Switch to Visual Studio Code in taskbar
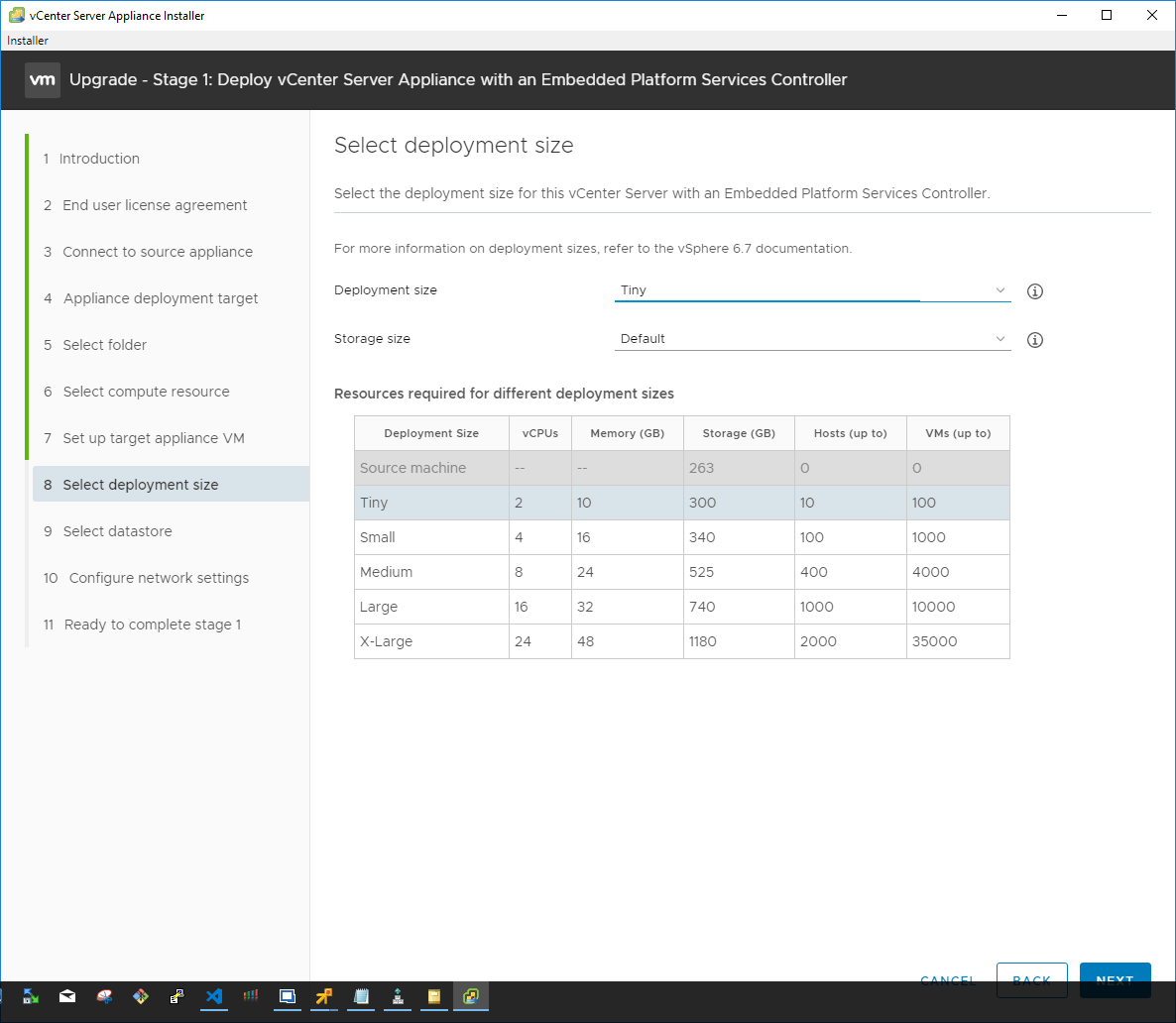The image size is (1176, 1023). (214, 996)
